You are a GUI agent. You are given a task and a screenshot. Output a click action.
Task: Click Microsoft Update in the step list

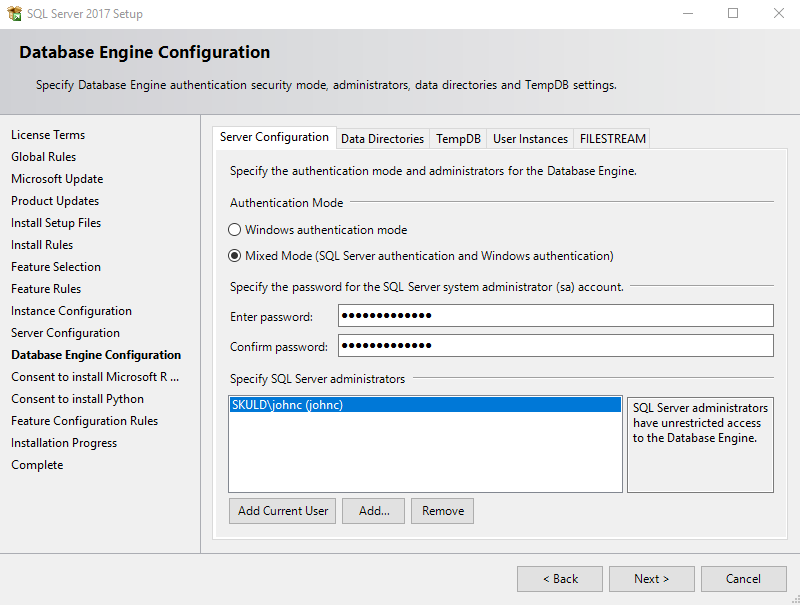coord(57,179)
